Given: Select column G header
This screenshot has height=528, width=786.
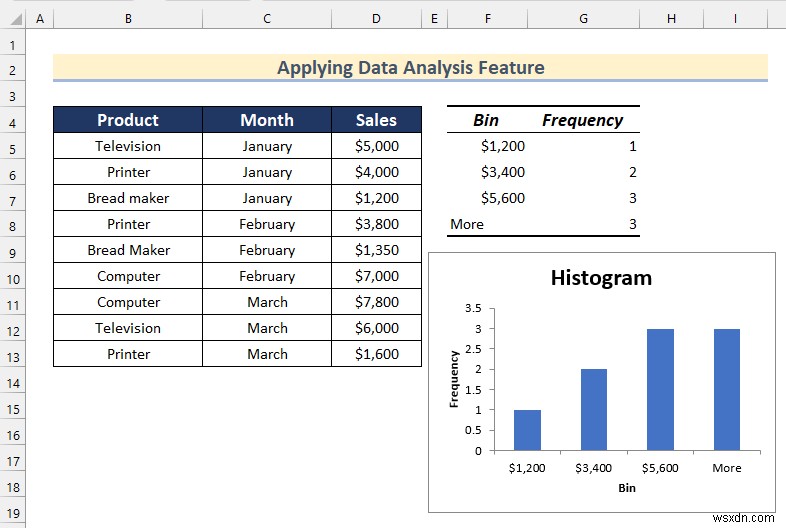Looking at the screenshot, I should tap(583, 19).
